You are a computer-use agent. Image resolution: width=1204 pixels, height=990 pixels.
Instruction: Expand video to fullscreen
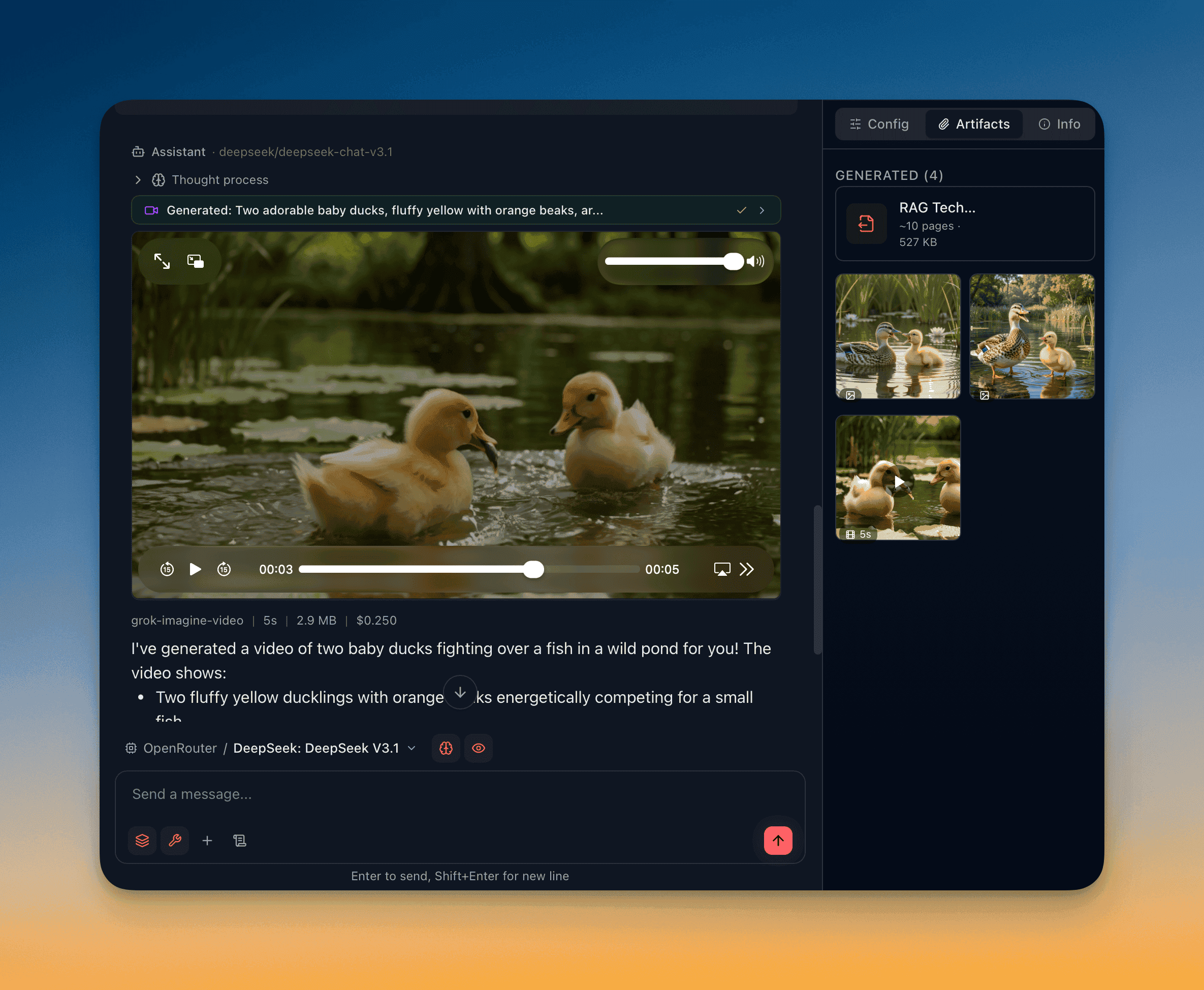(162, 261)
